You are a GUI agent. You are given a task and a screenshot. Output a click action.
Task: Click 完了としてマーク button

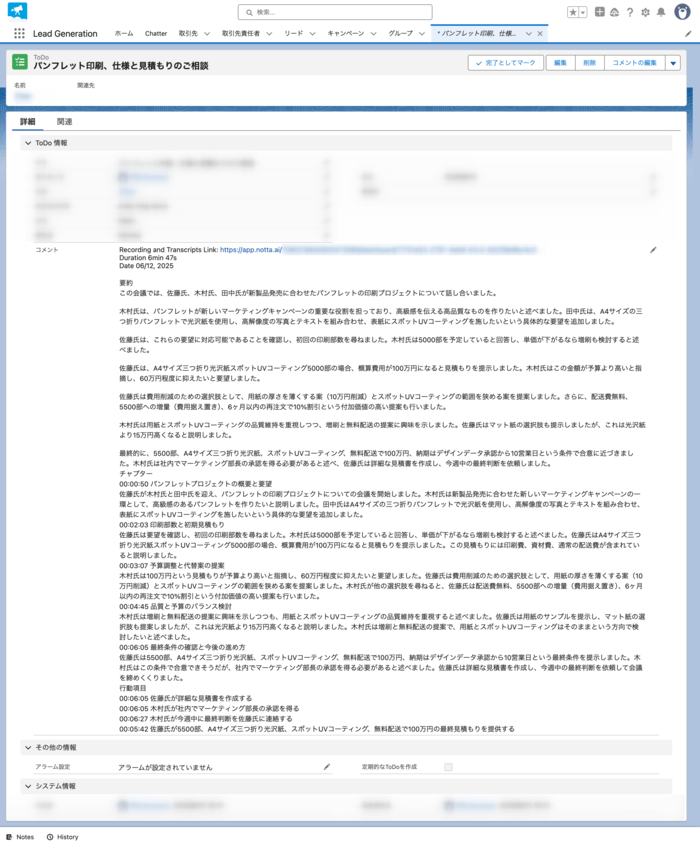(506, 63)
